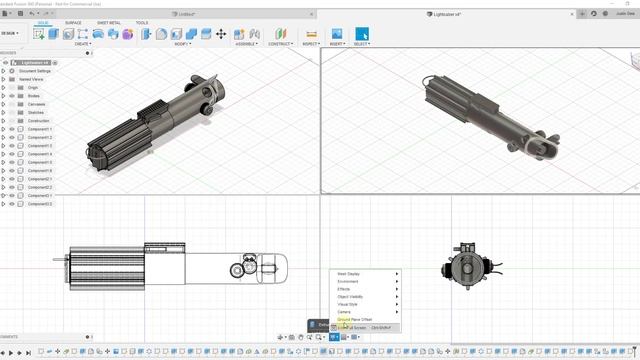Hide Component2:1 with its eye icon
This screenshot has width=640, height=360.
[x=12, y=179]
